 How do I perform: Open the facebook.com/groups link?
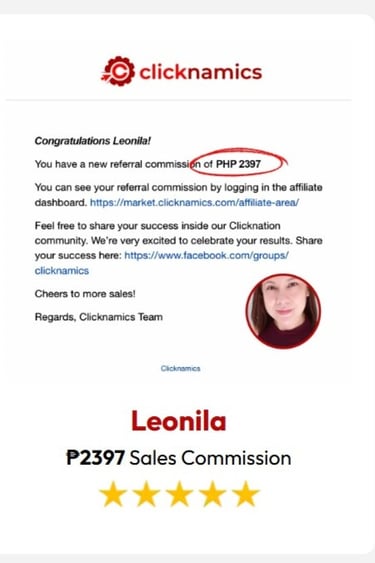coord(207,255)
